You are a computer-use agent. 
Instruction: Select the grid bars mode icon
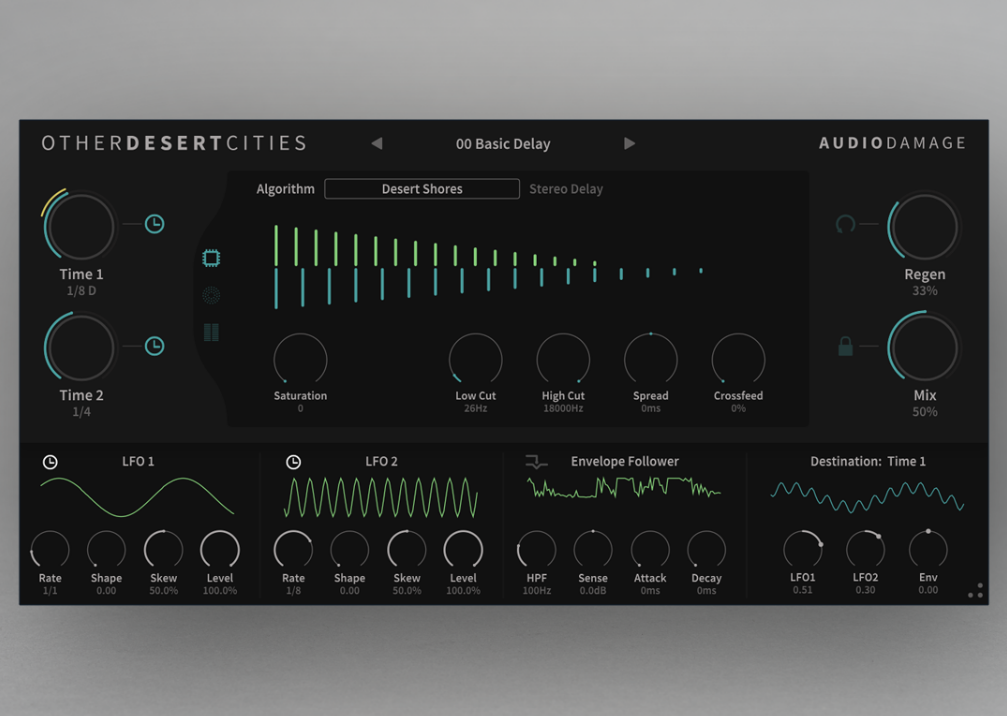coord(211,332)
